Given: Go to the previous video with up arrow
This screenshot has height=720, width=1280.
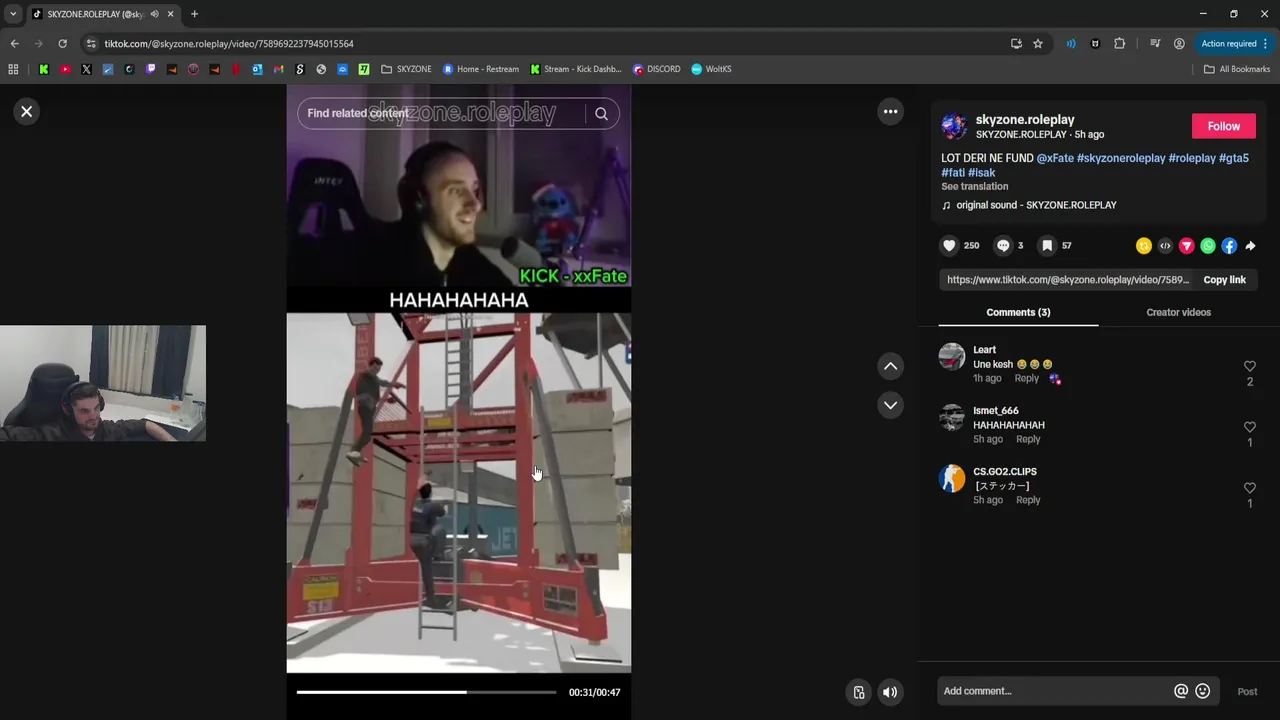Looking at the screenshot, I should point(890,366).
